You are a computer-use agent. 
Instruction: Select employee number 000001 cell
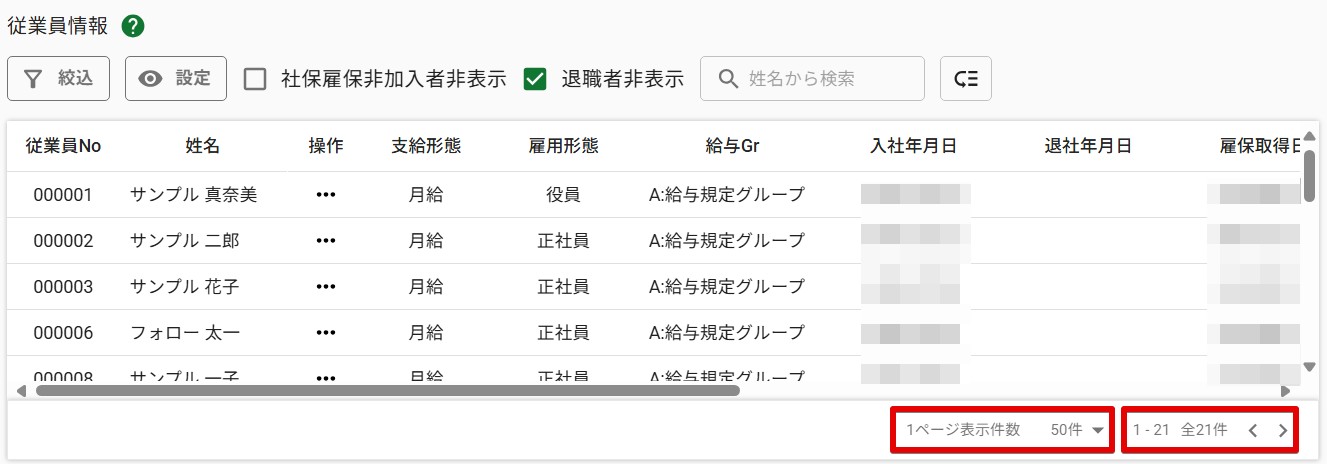click(x=63, y=195)
